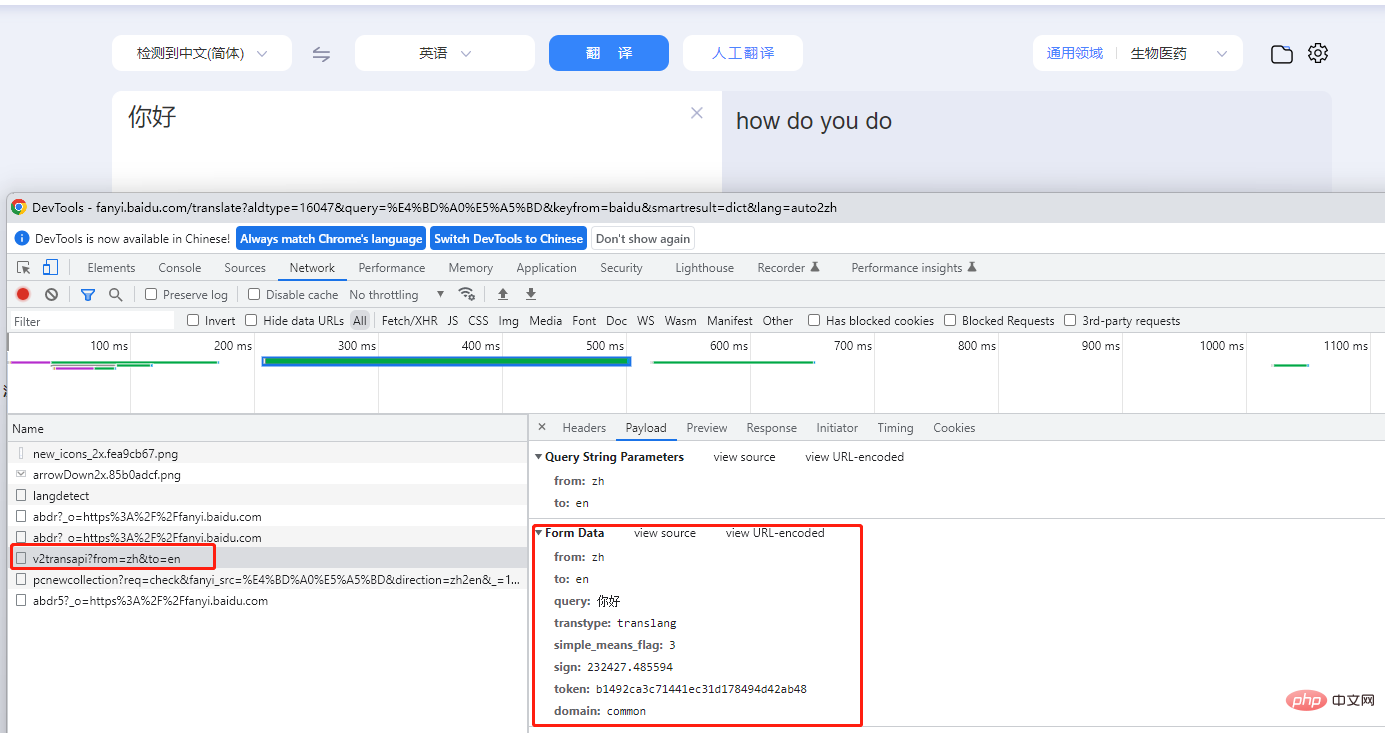Click the checkbox beside the langdetect request
This screenshot has width=1385, height=733.
pos(21,496)
